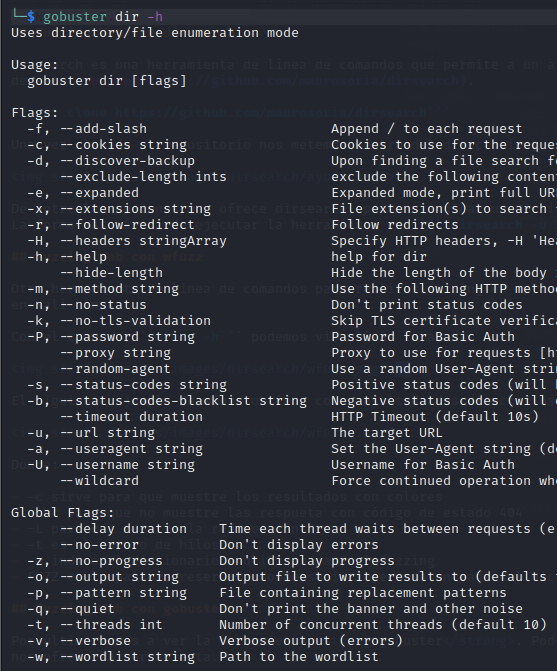Click the --wildcard flag text
The width and height of the screenshot is (557, 671).
click(x=100, y=481)
